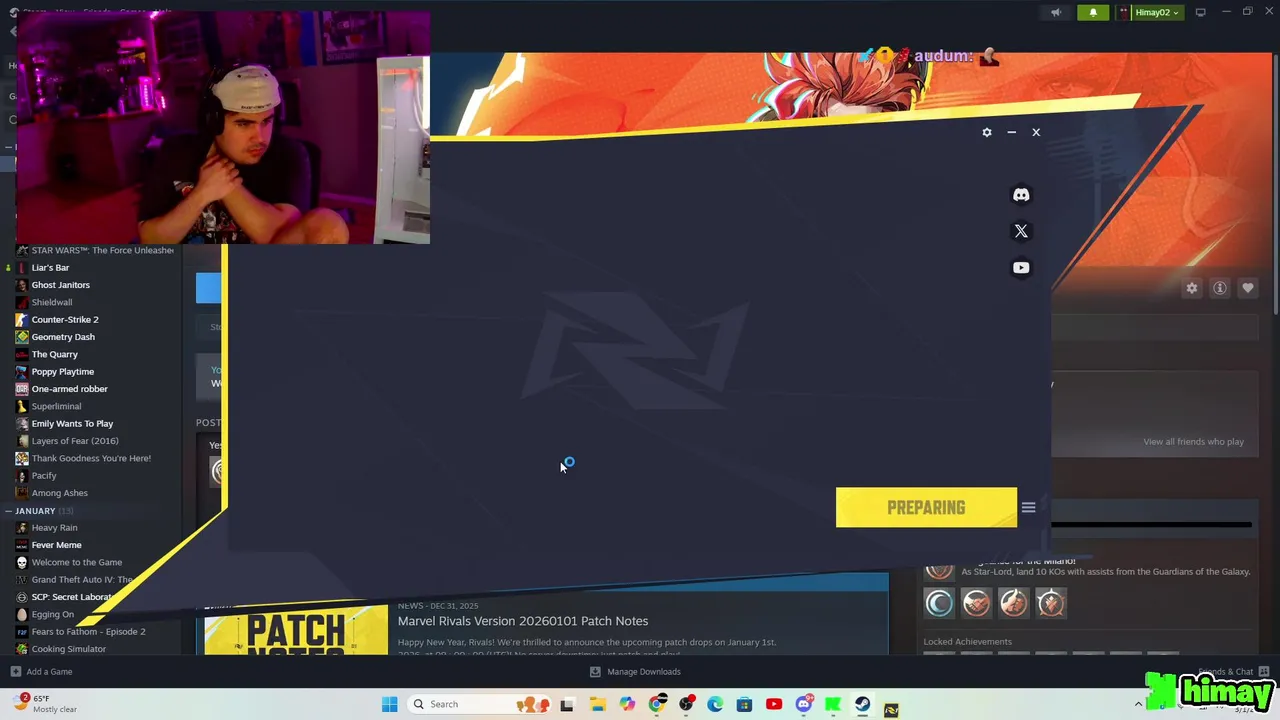The width and height of the screenshot is (1280, 720).
Task: Toggle favorite heart for the game
Action: tap(1248, 288)
